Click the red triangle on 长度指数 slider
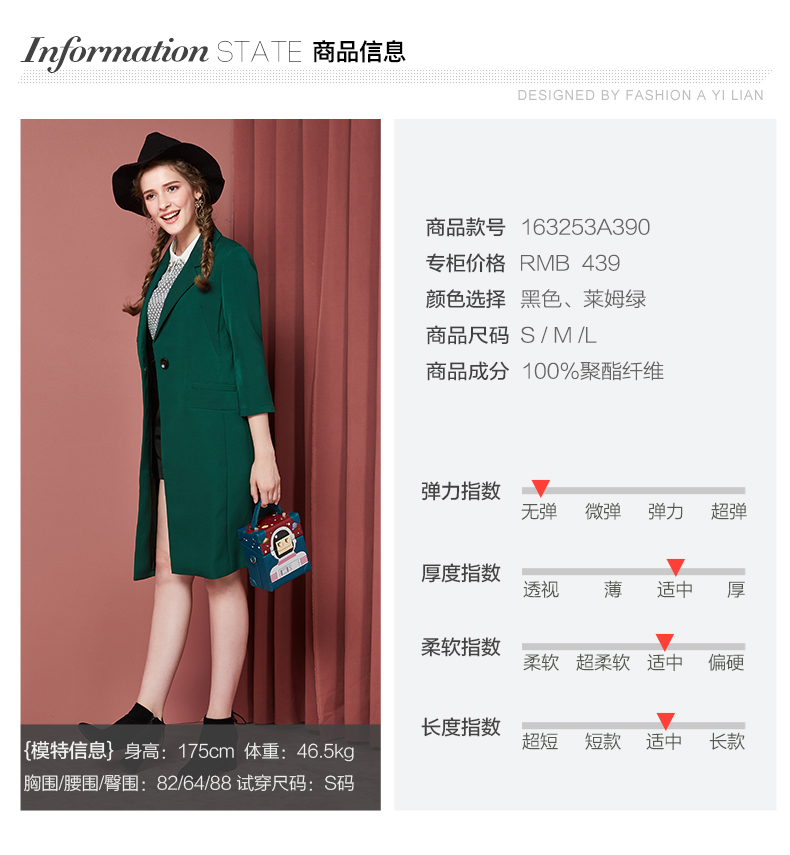The height and width of the screenshot is (855, 790). tap(666, 721)
